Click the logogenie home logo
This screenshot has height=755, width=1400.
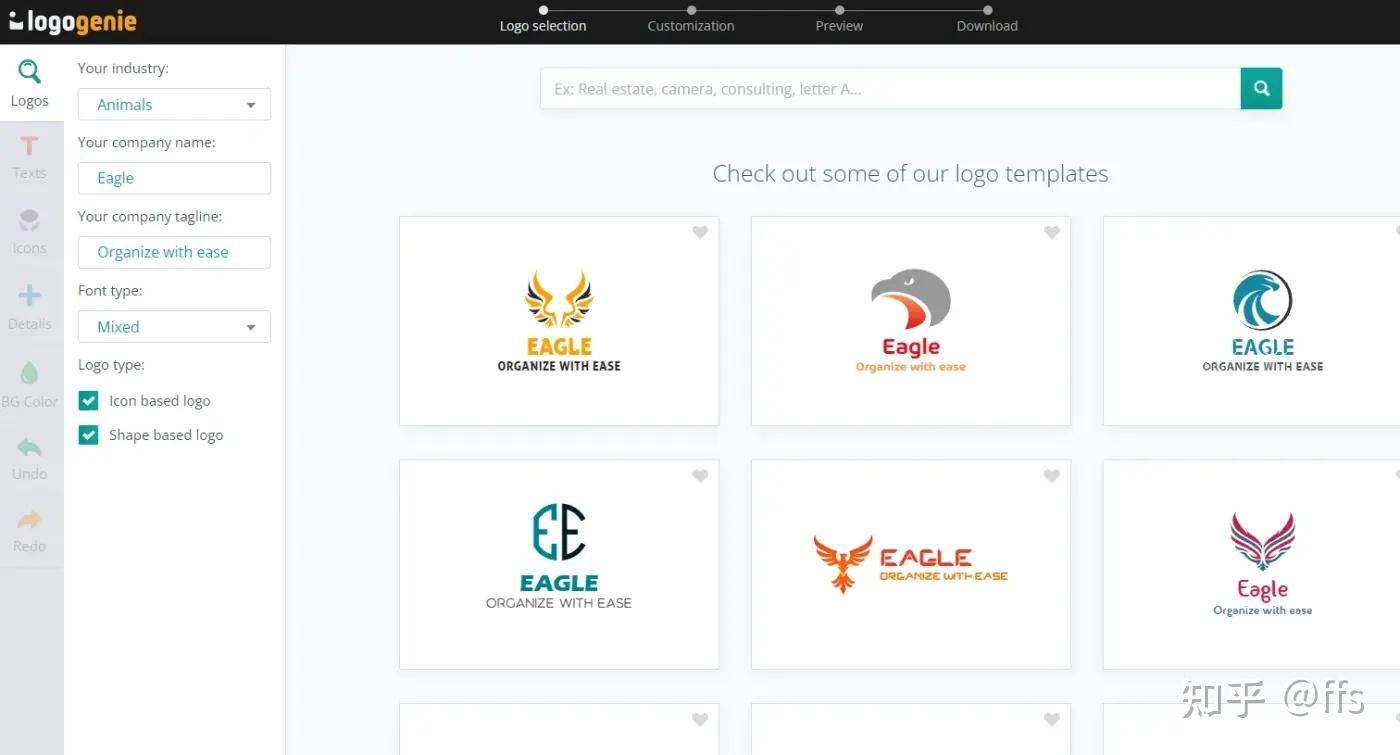tap(73, 21)
